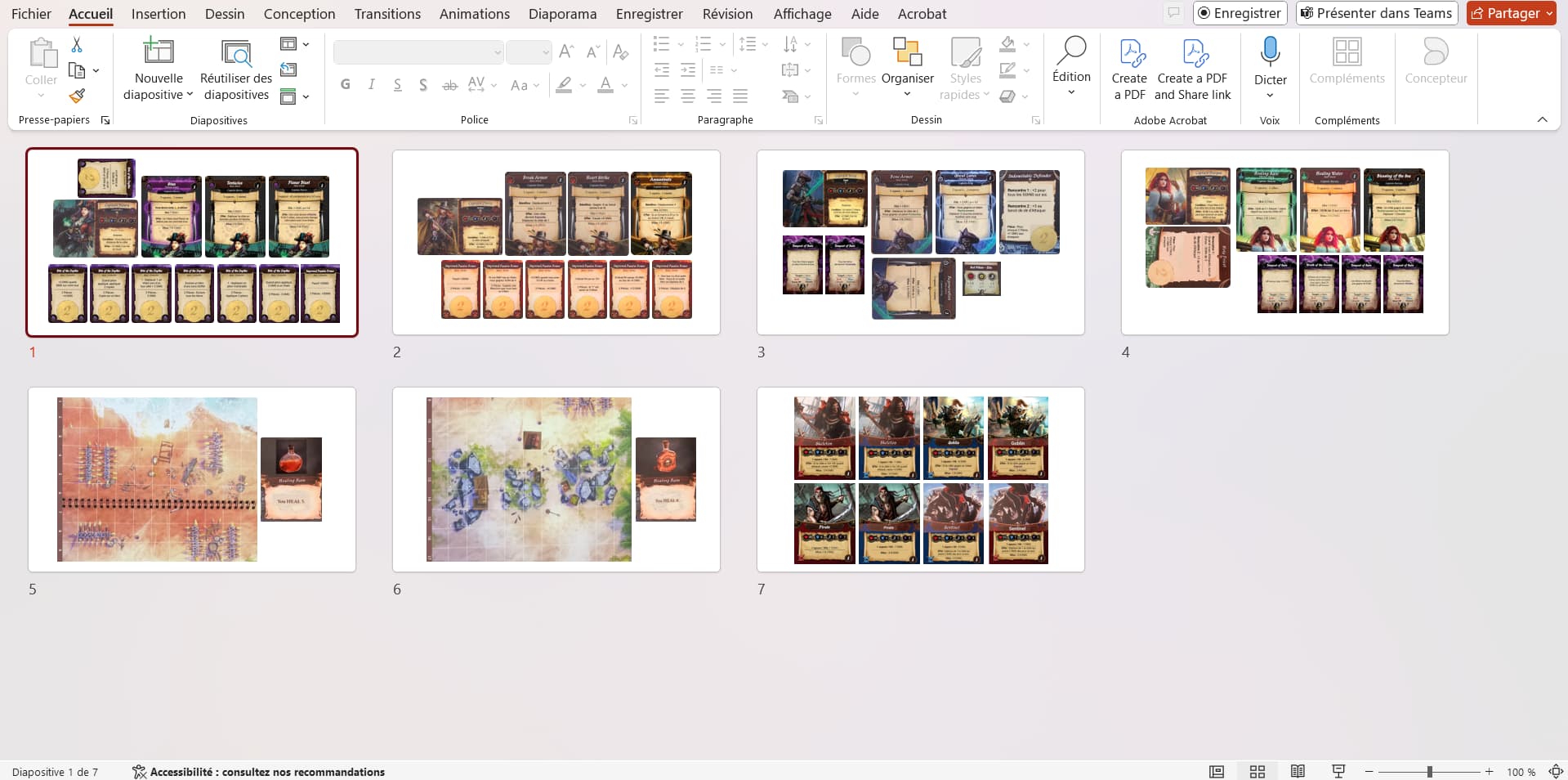Click the Styles rapides icon
Screen dimensions: 1568x780
coord(965,52)
